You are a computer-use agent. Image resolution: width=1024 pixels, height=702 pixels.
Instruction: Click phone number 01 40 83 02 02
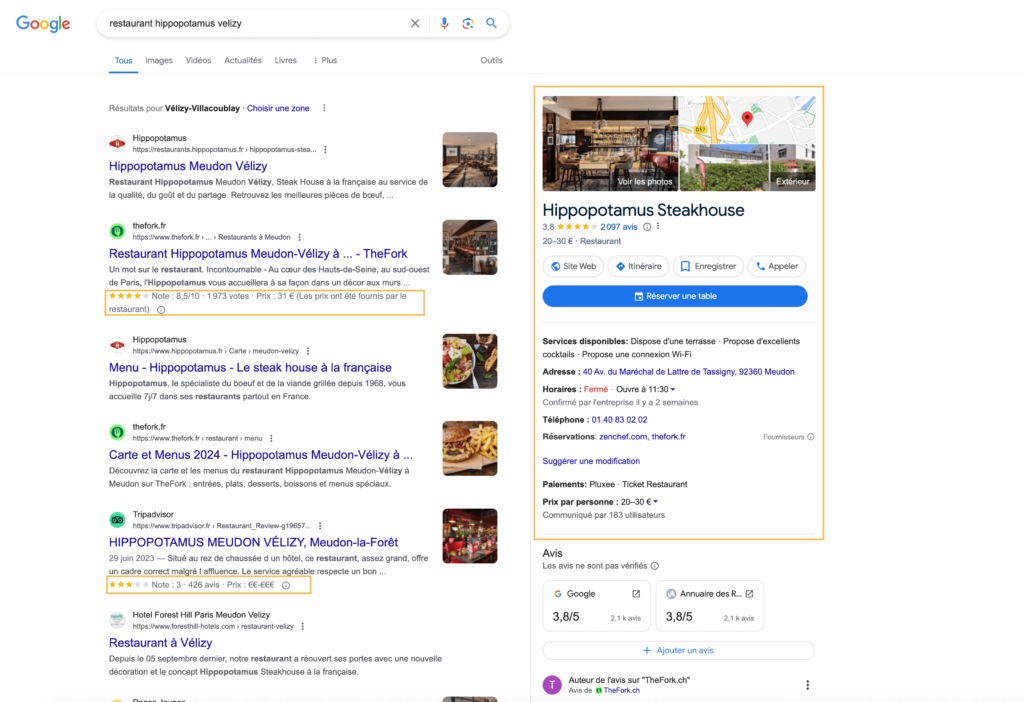[x=619, y=420]
